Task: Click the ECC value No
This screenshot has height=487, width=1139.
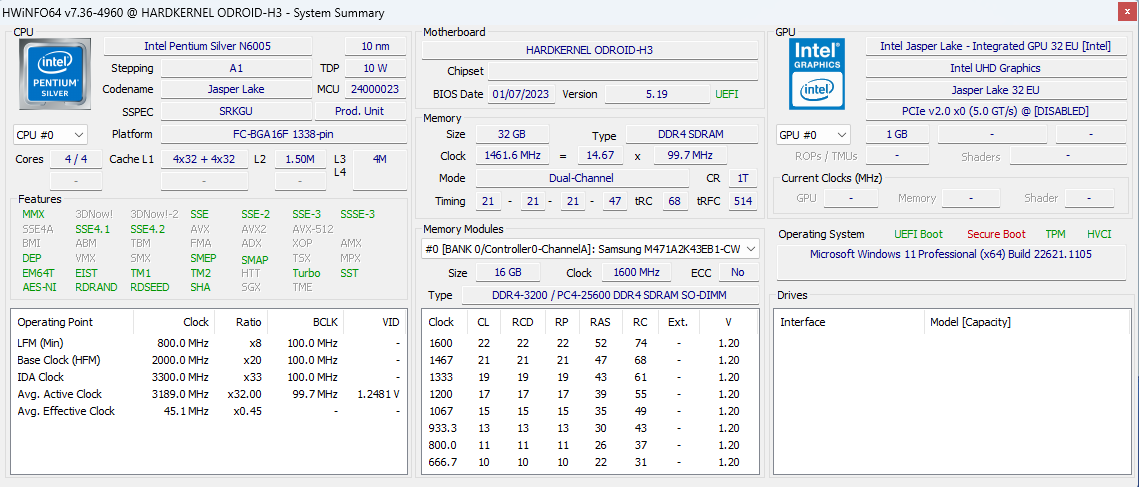Action: 739,273
